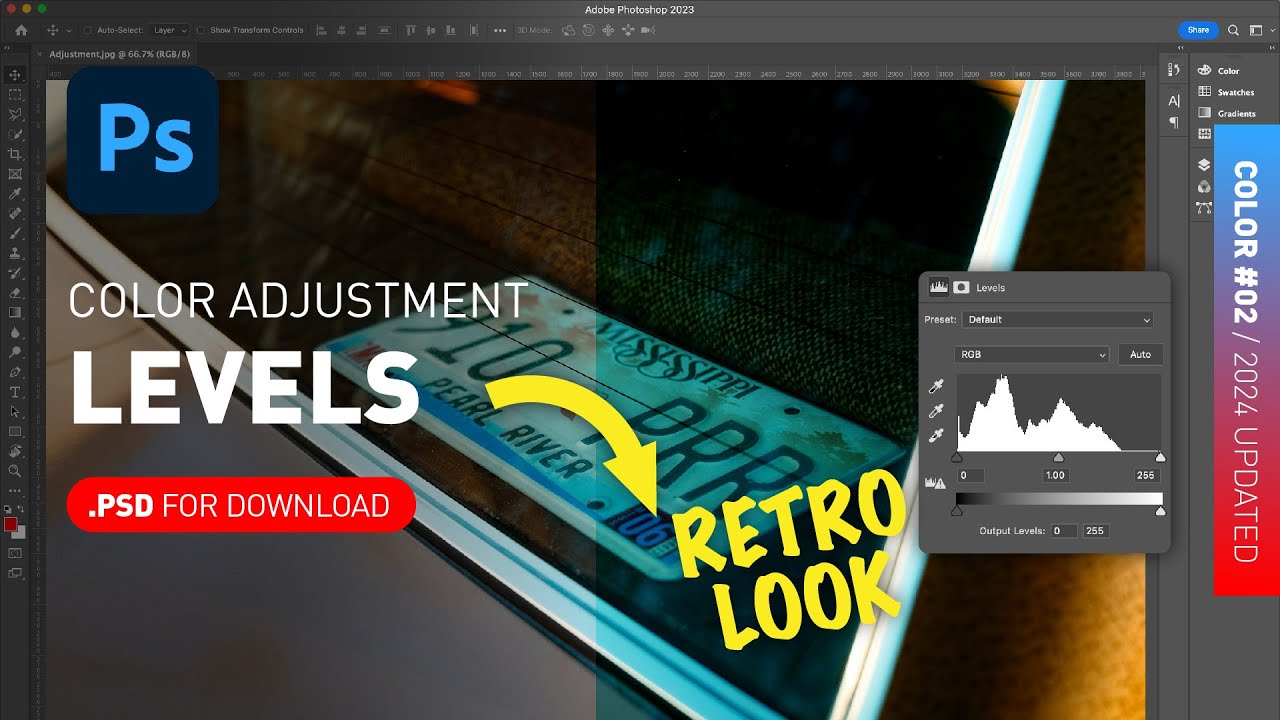The height and width of the screenshot is (720, 1280).
Task: Click the input shadow slider handle
Action: pyautogui.click(x=956, y=458)
